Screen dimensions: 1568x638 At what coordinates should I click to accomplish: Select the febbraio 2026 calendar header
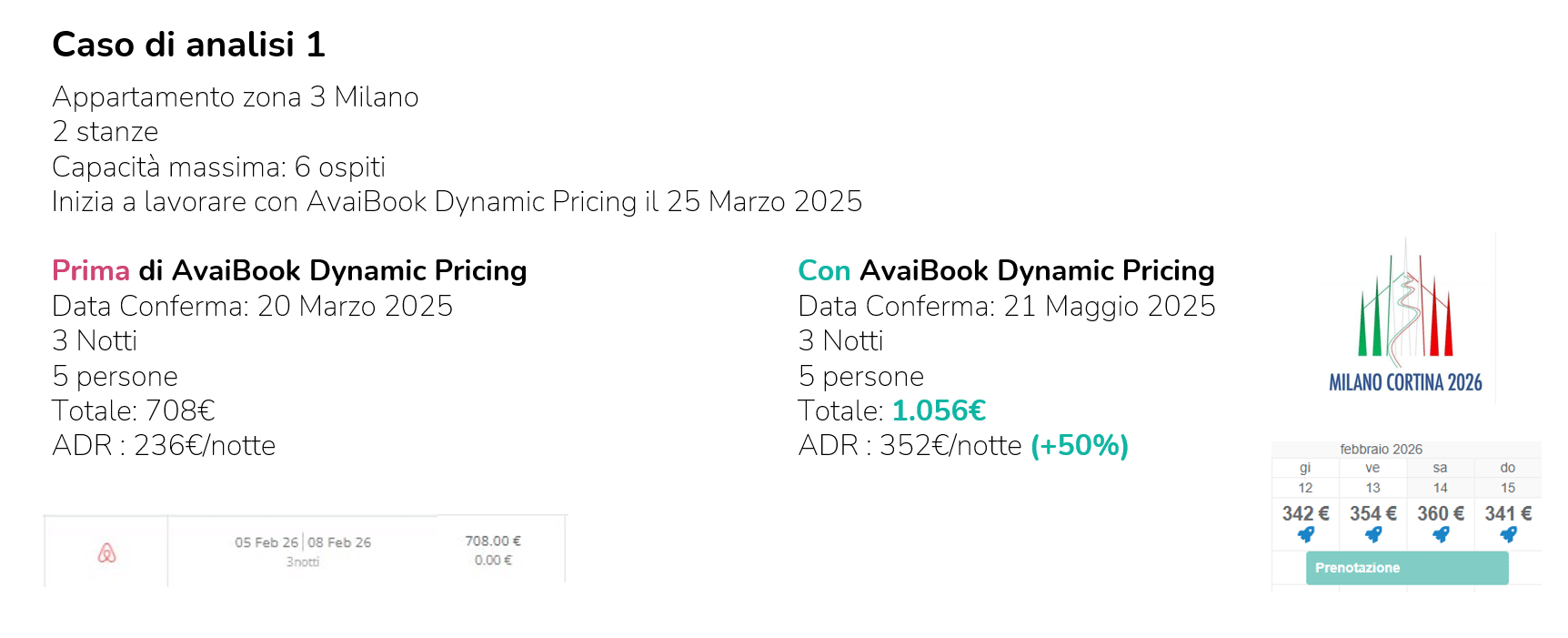(x=1381, y=449)
